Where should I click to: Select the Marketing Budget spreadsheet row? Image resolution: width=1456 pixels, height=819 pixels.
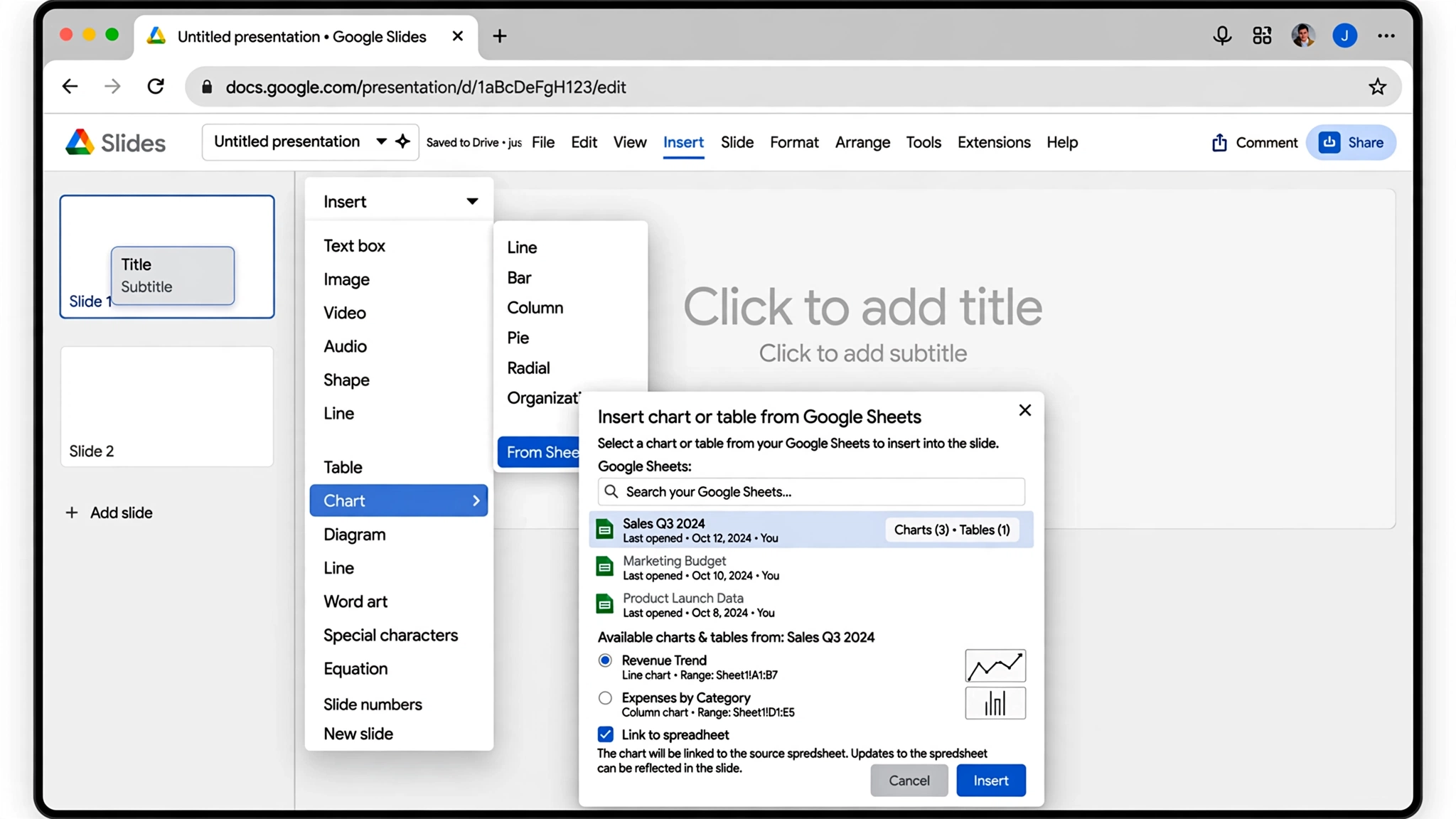(x=811, y=567)
